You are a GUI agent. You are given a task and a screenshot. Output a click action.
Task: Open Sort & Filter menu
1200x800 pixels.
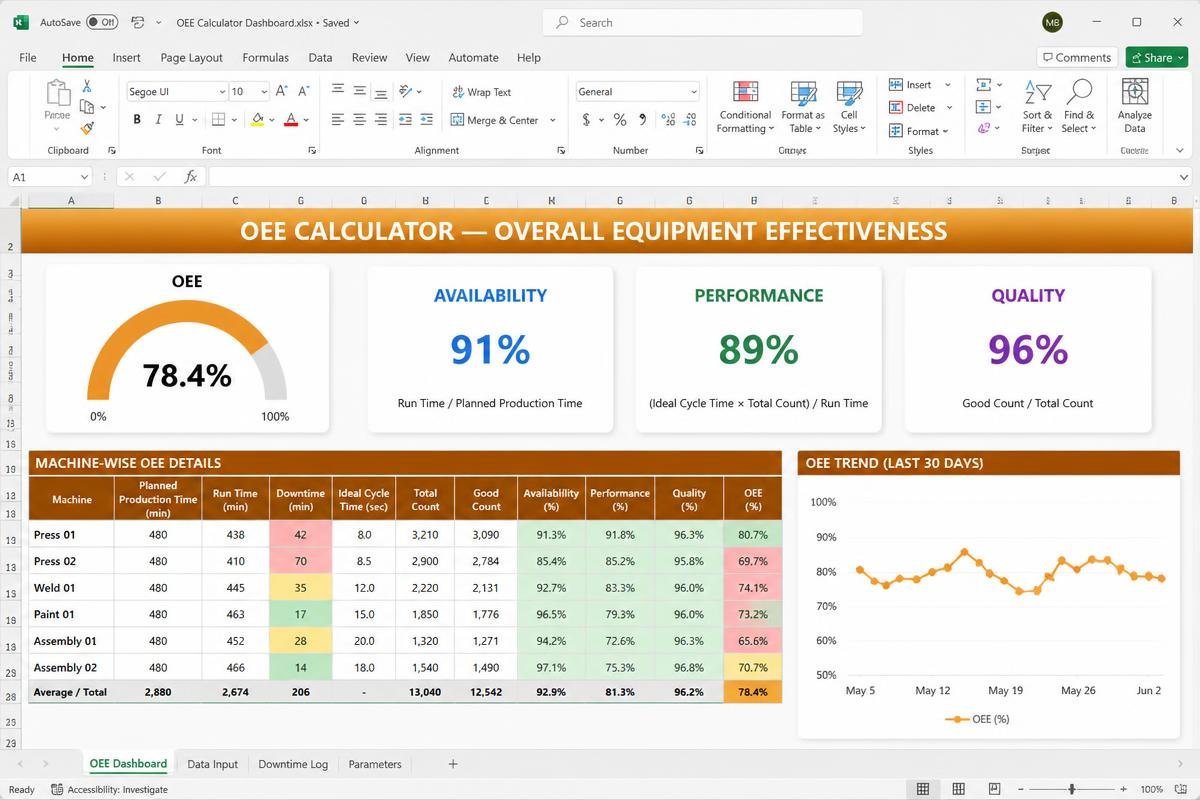click(1037, 107)
